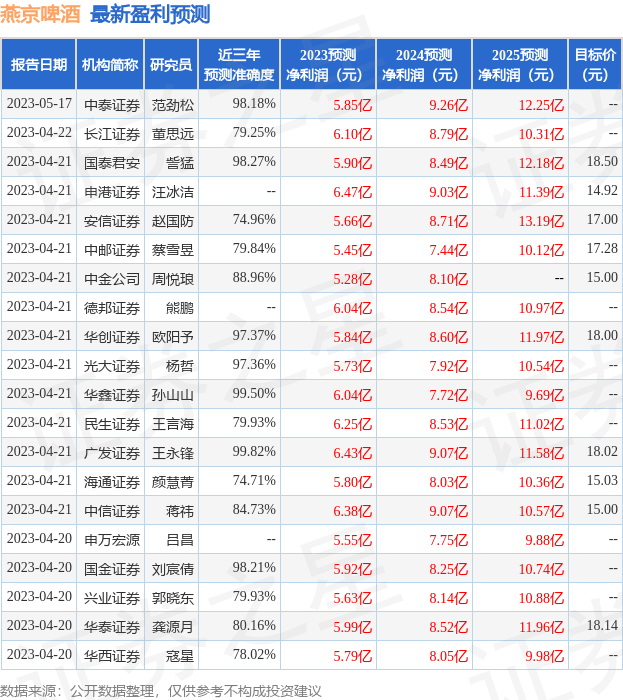Select the 国金证券 institution cell

click(x=112, y=569)
